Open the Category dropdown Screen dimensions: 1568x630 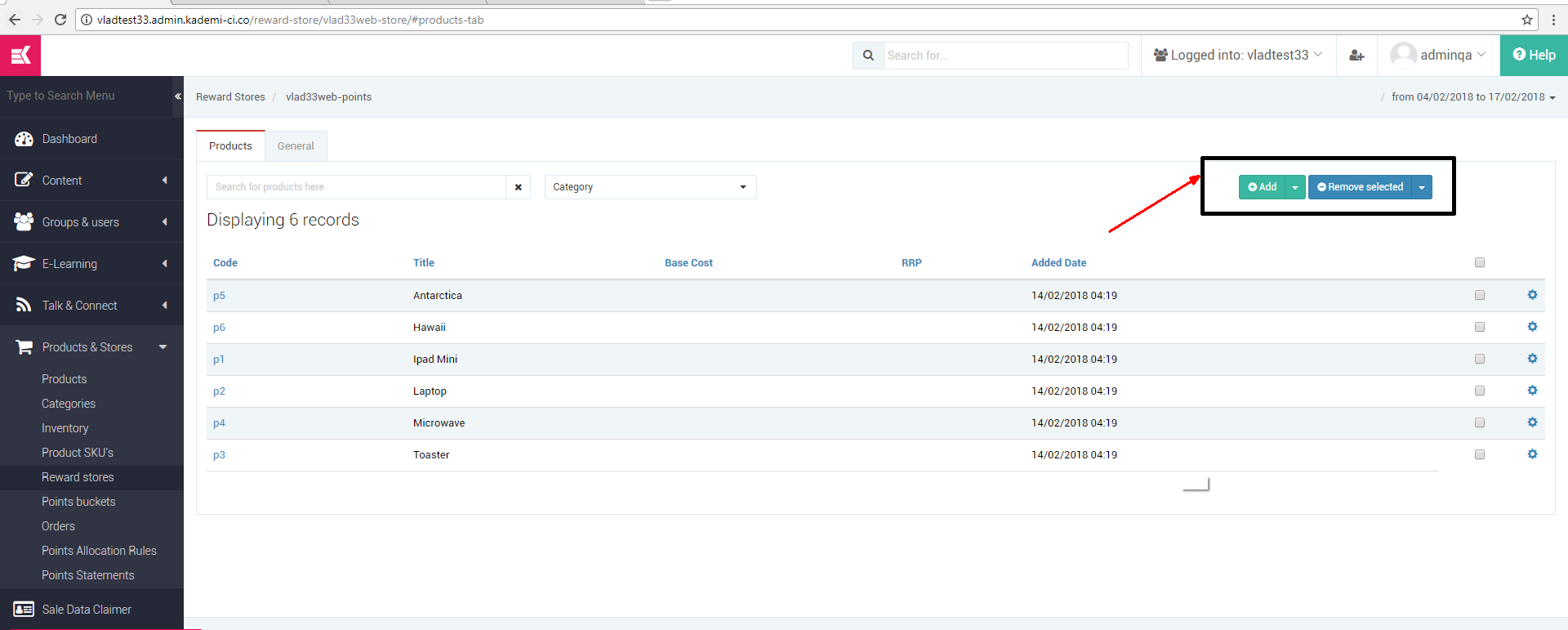[650, 187]
